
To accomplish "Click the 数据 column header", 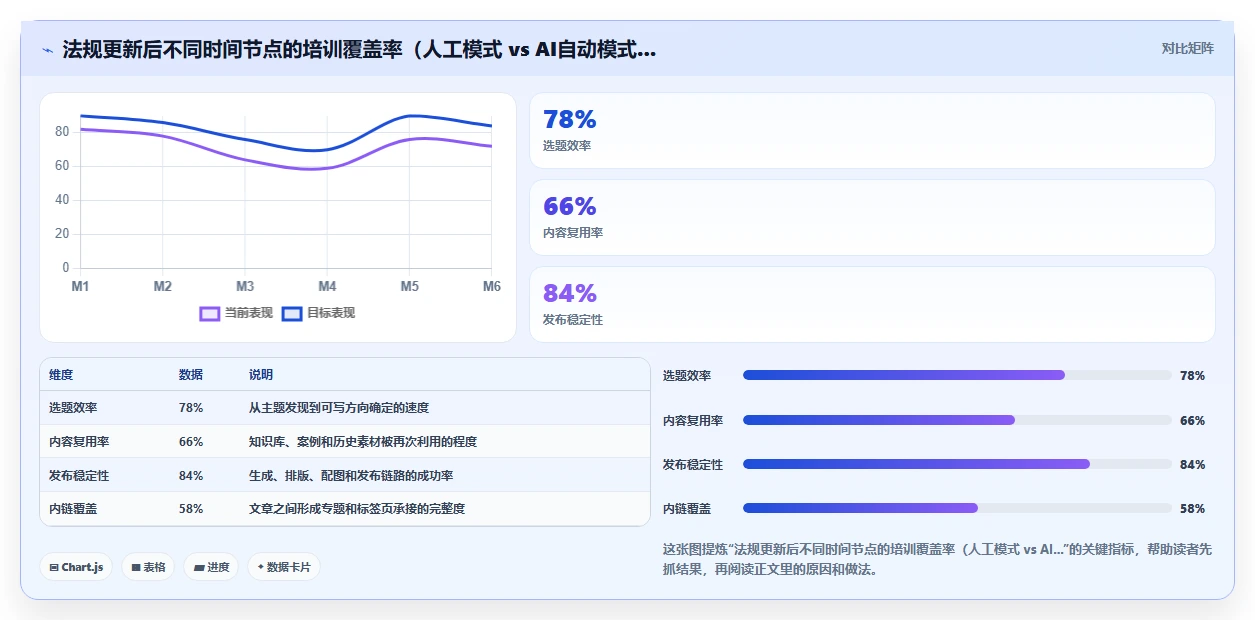I will 191,374.
